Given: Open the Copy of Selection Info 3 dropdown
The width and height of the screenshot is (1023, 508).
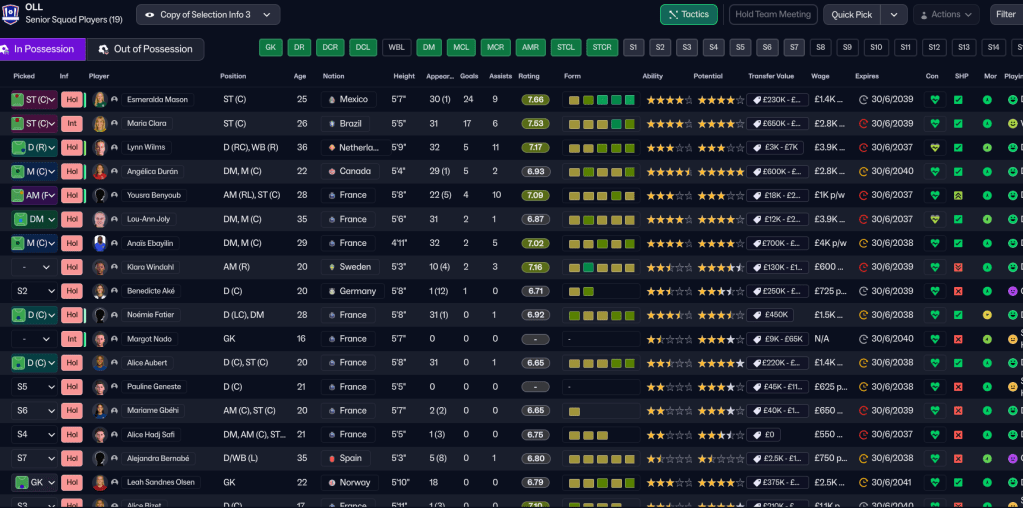Looking at the screenshot, I should tap(208, 15).
